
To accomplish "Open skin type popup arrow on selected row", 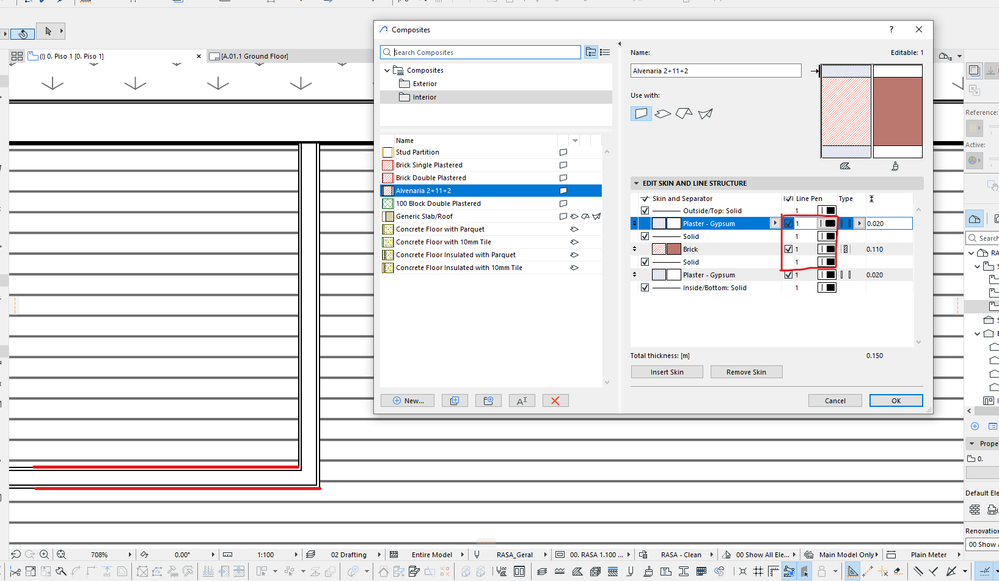I will [x=859, y=224].
